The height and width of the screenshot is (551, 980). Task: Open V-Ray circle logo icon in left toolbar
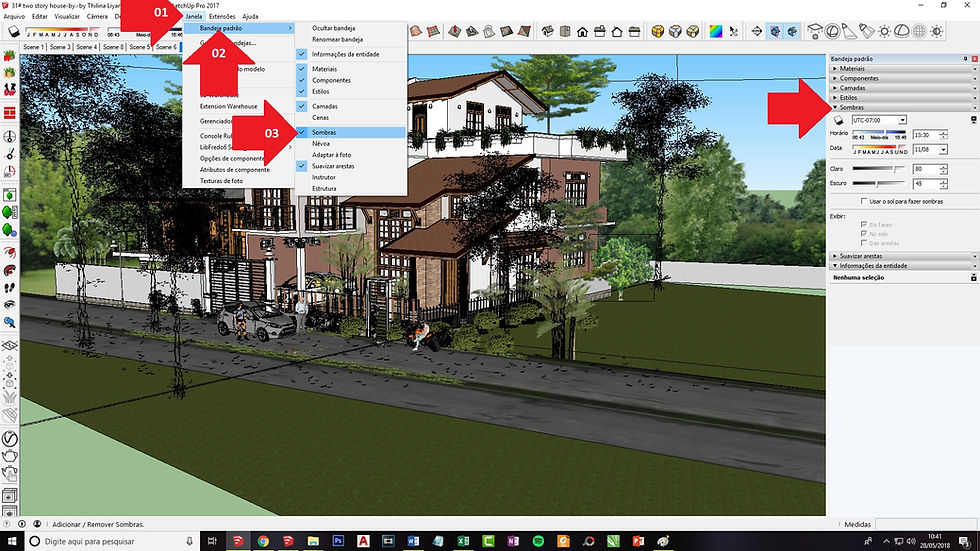tap(9, 439)
